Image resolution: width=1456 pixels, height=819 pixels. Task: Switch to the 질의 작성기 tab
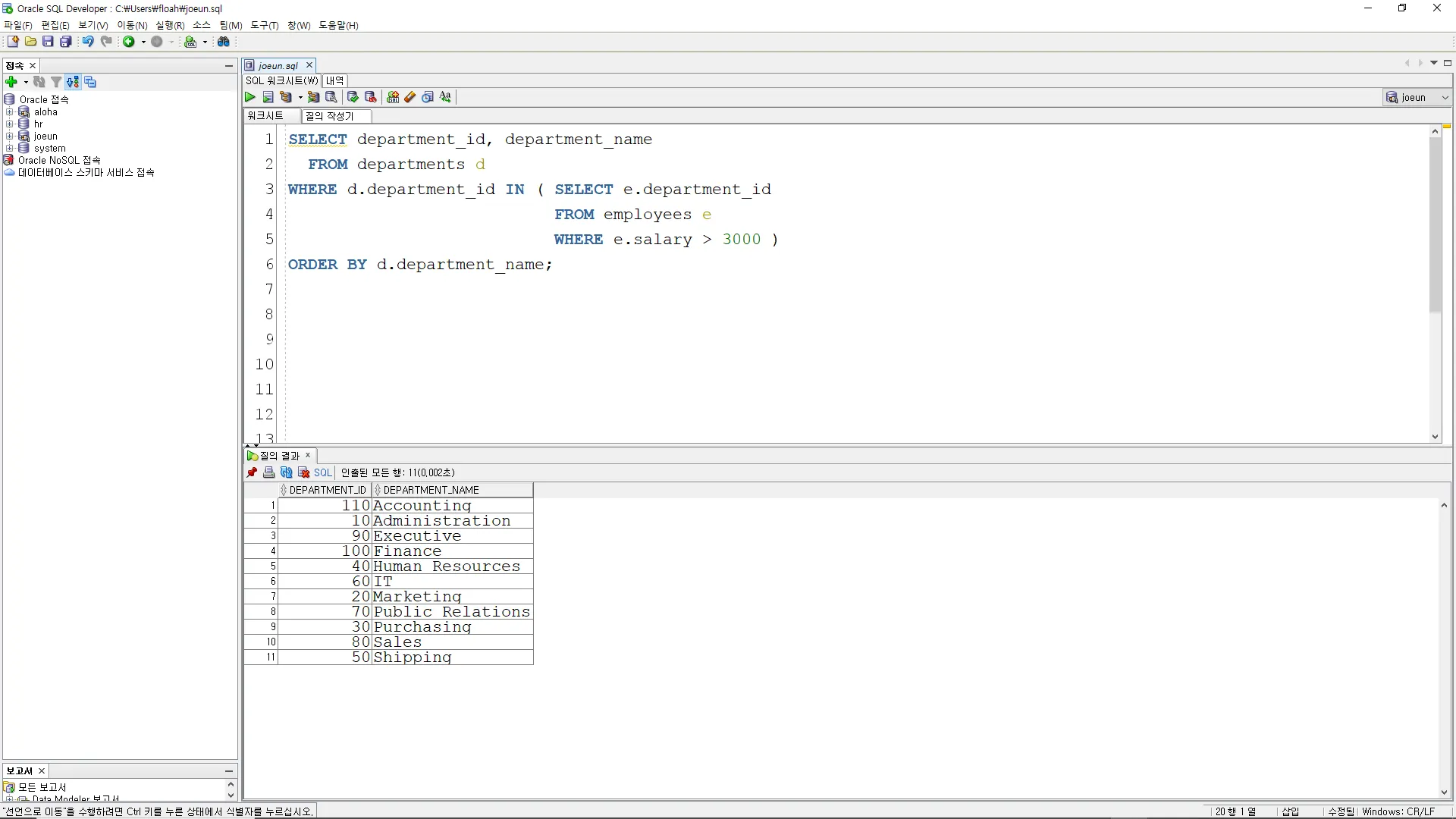pos(330,116)
